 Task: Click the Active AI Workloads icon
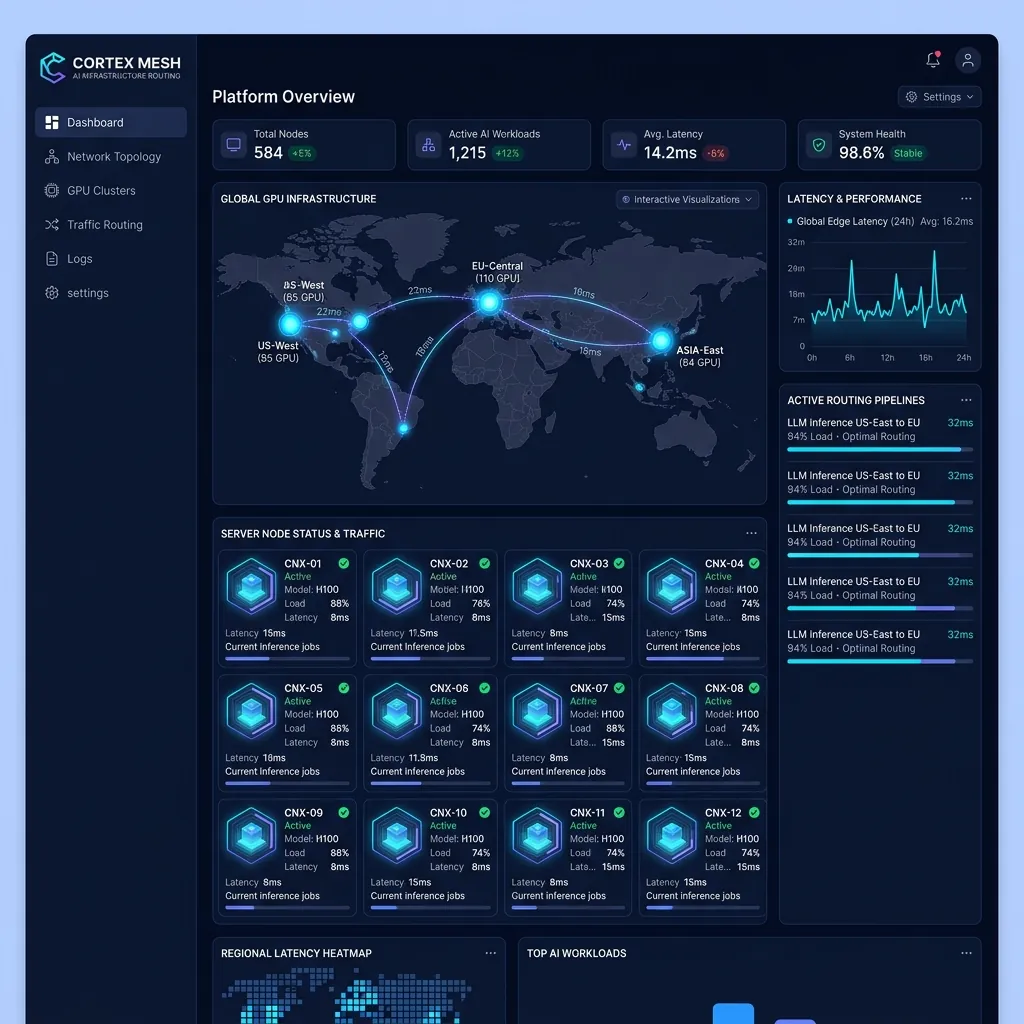click(428, 144)
